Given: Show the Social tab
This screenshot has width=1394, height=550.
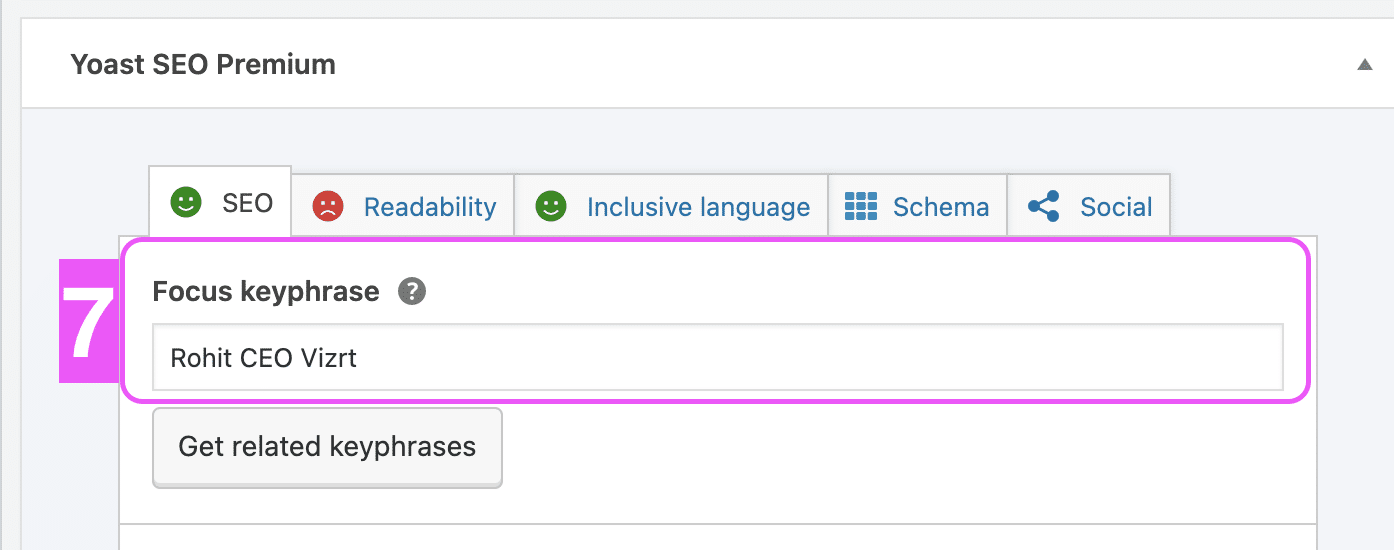Looking at the screenshot, I should click(1116, 207).
